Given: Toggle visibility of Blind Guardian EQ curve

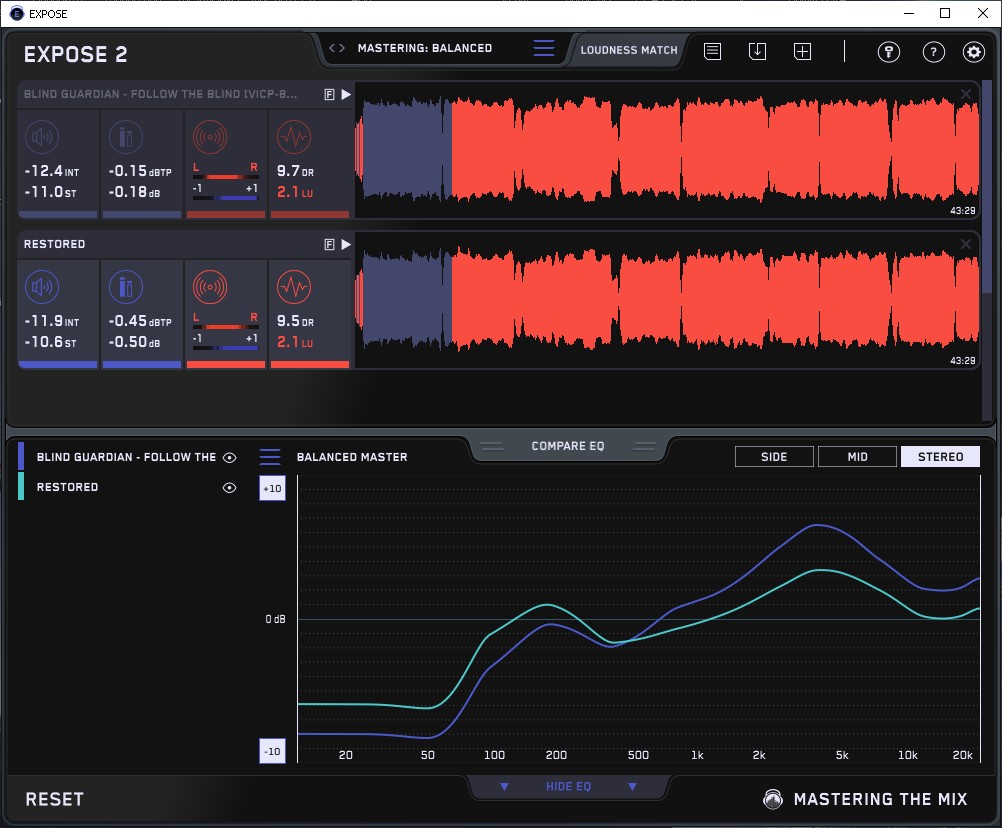Looking at the screenshot, I should tap(229, 457).
